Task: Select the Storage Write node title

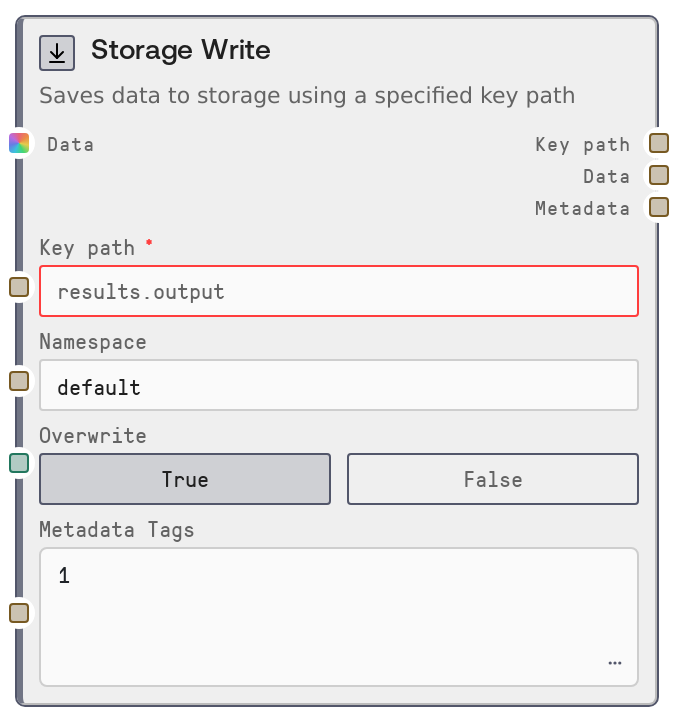Action: [180, 50]
